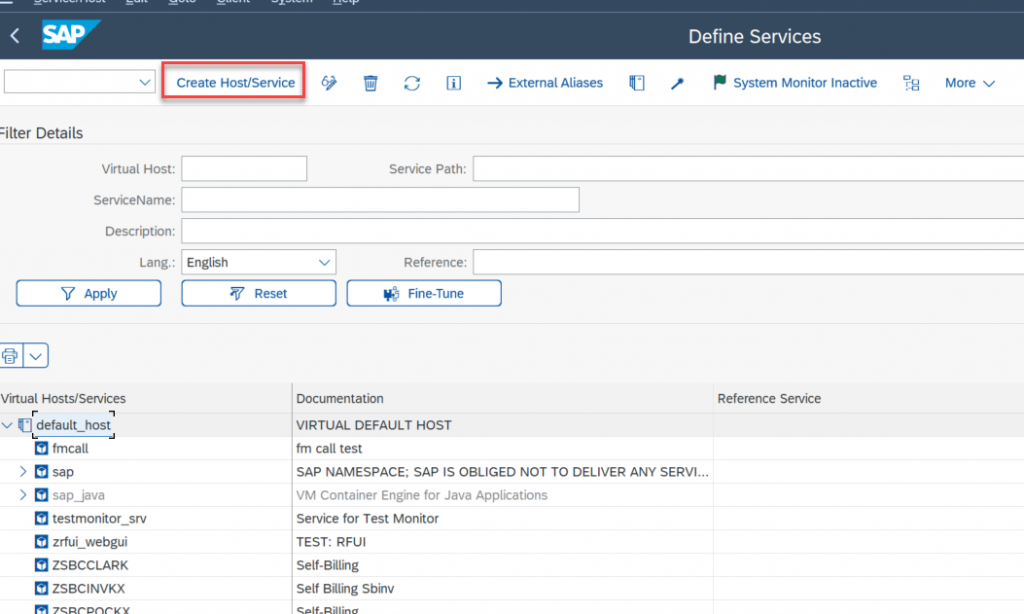Click the service icon beside ZSBCINVKX

41,589
